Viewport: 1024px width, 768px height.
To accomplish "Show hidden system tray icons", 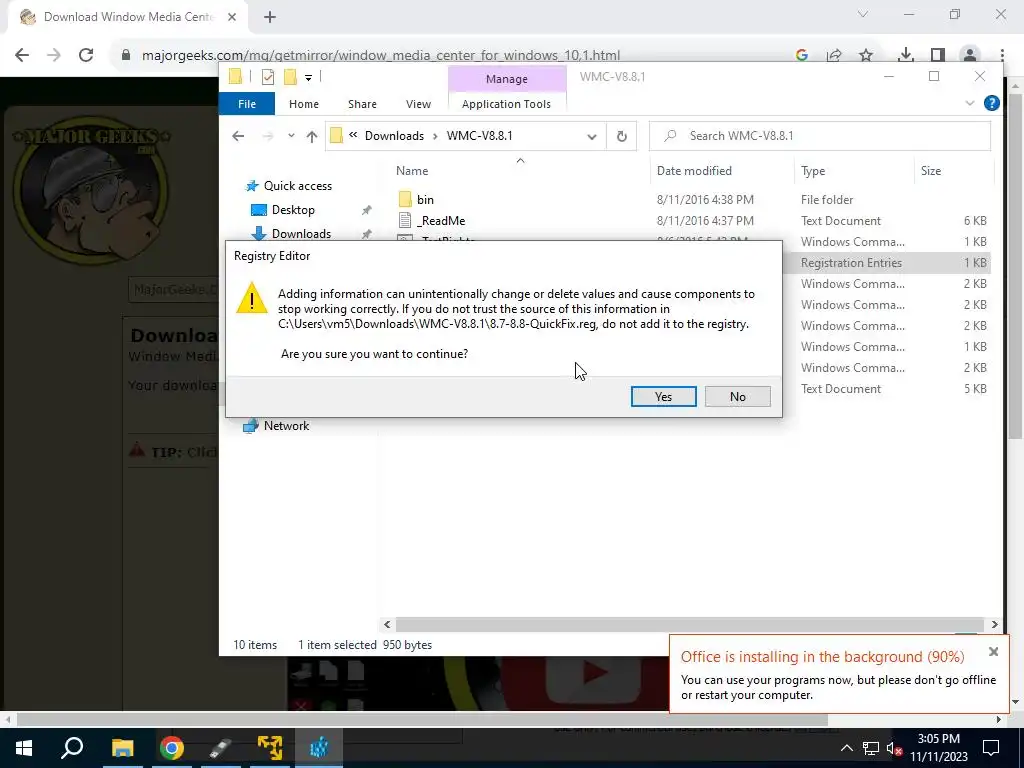I will pyautogui.click(x=846, y=748).
